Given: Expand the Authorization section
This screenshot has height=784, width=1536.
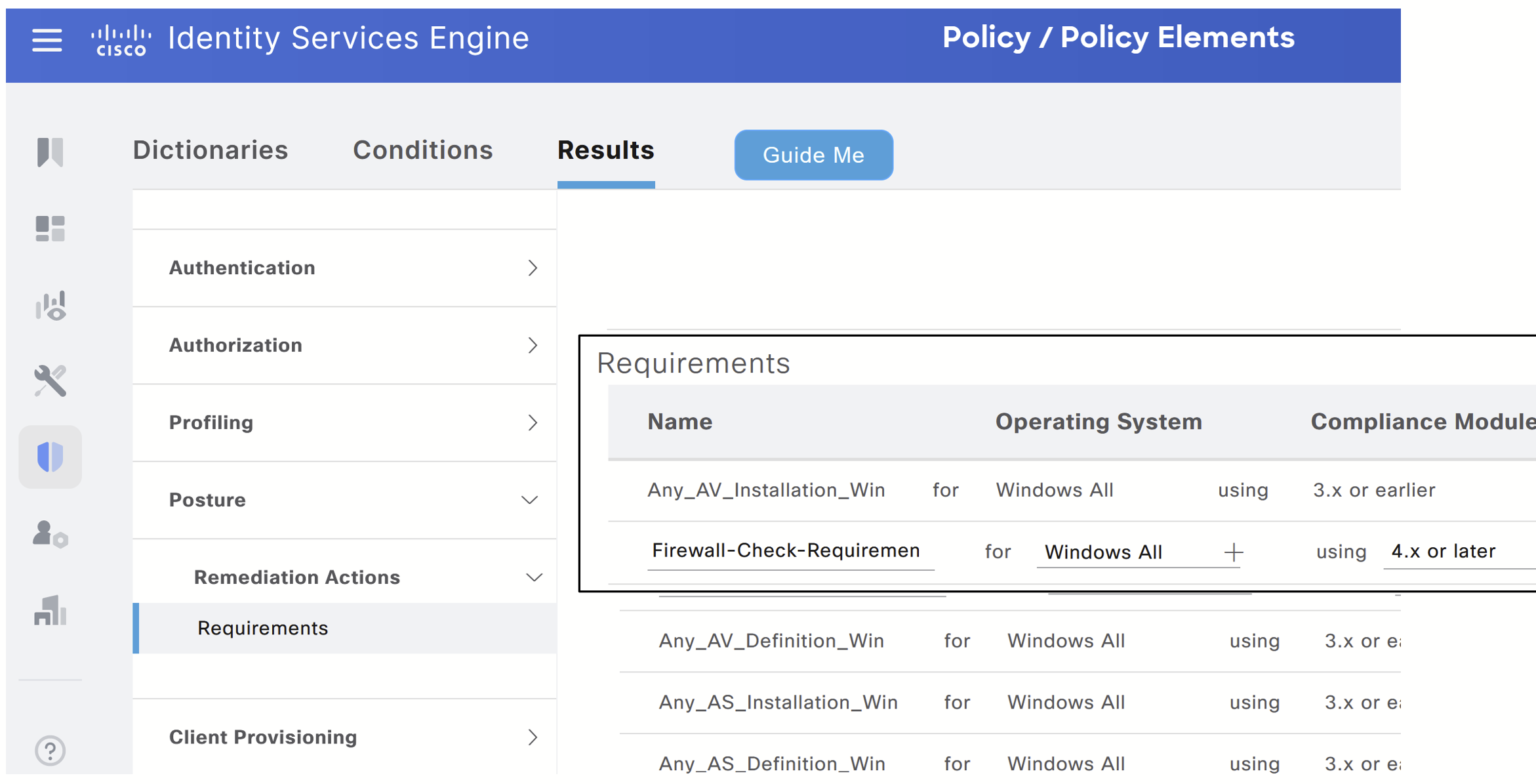Looking at the screenshot, I should tap(344, 345).
